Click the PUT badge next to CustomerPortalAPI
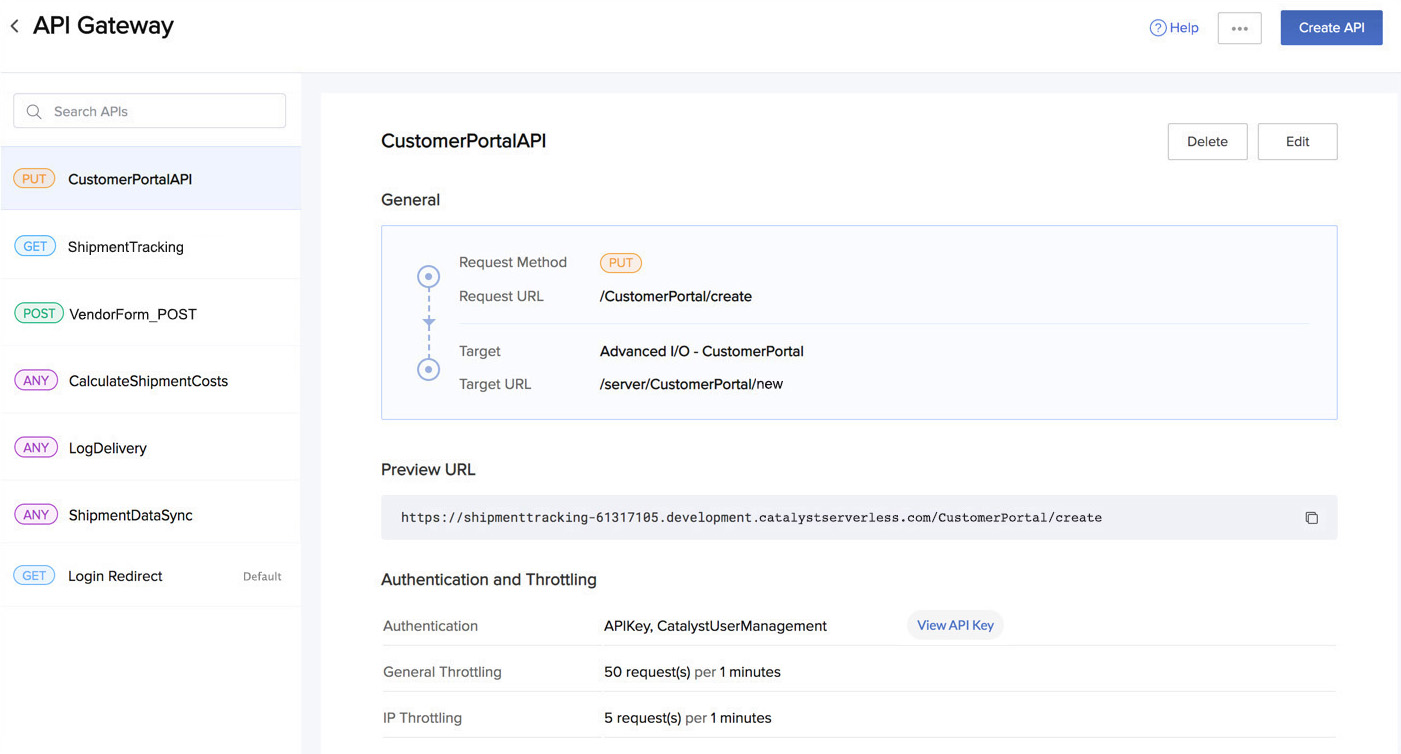Image resolution: width=1401 pixels, height=754 pixels. [x=34, y=179]
